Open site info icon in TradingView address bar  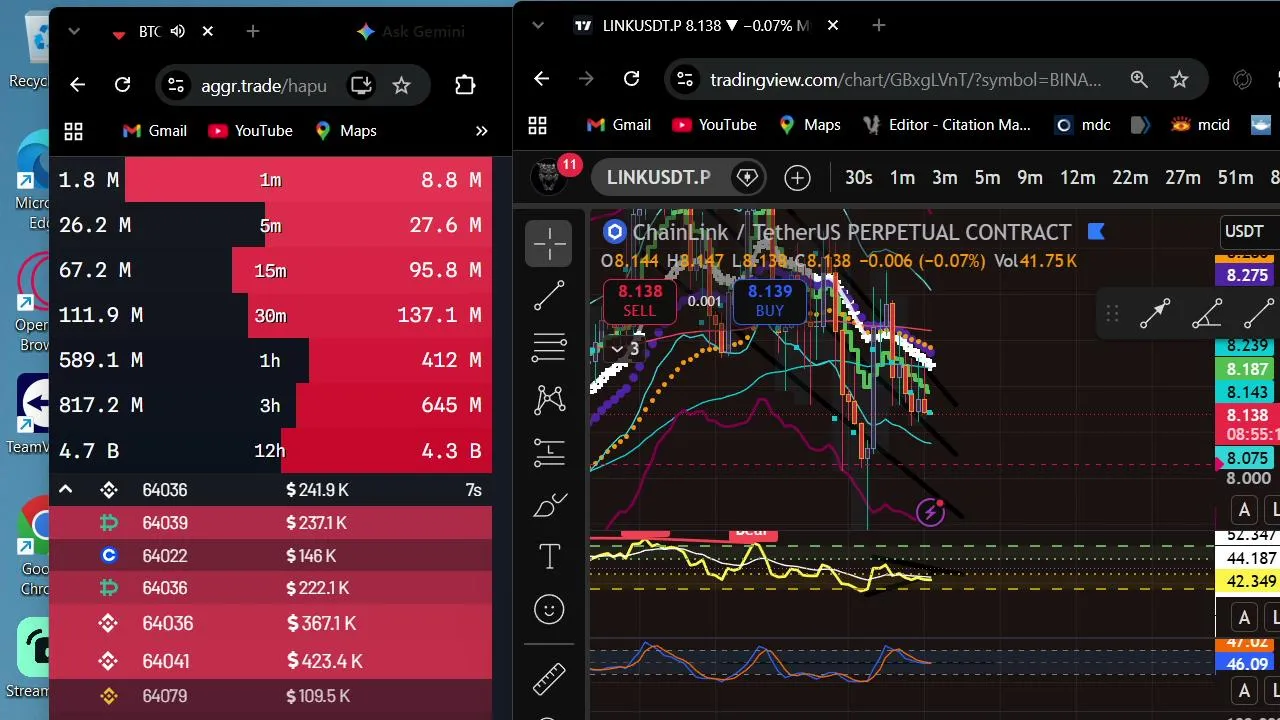pos(683,79)
